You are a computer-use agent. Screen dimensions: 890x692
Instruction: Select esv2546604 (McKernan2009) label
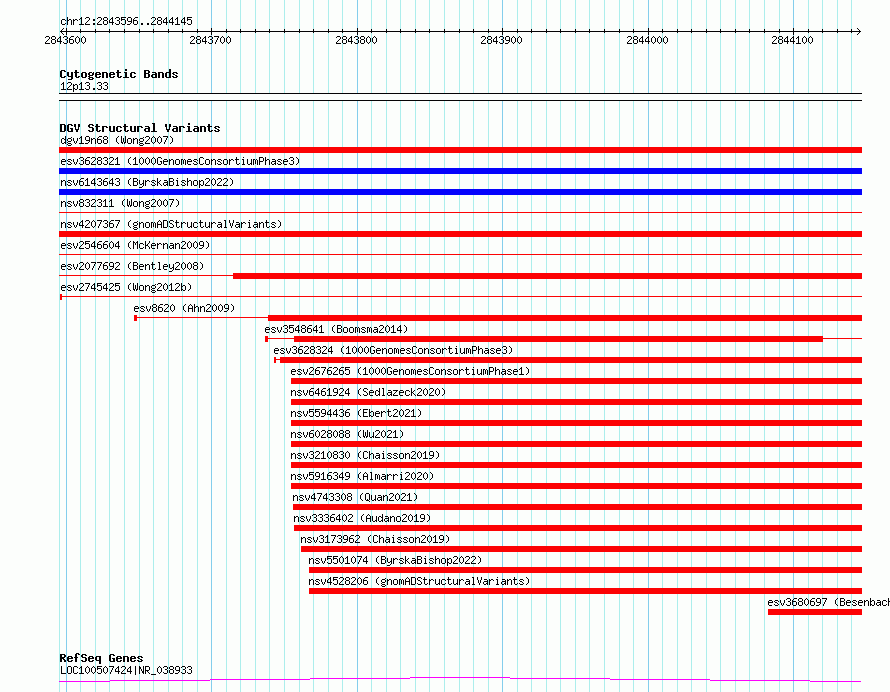135,245
